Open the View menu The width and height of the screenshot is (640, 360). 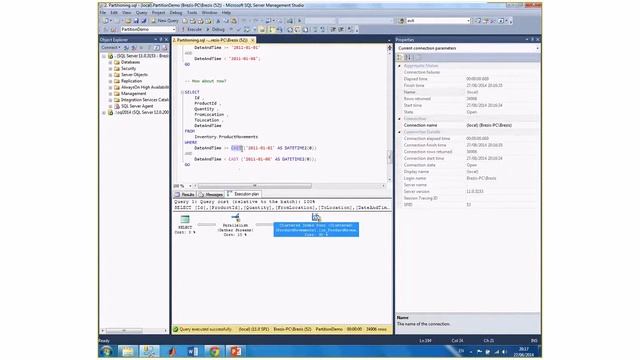pos(127,13)
